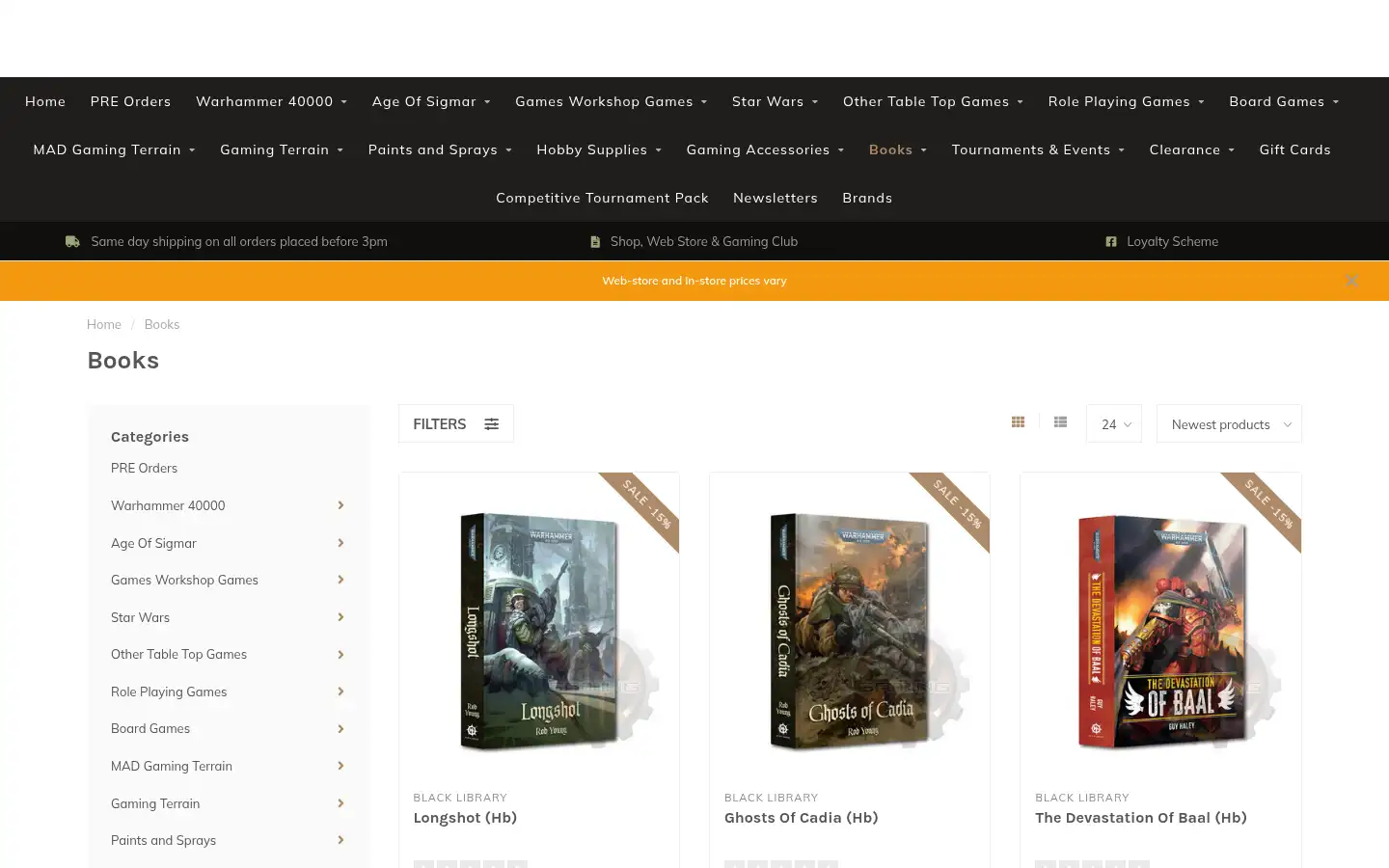Click Home in the breadcrumb
1389x868 pixels.
(104, 324)
